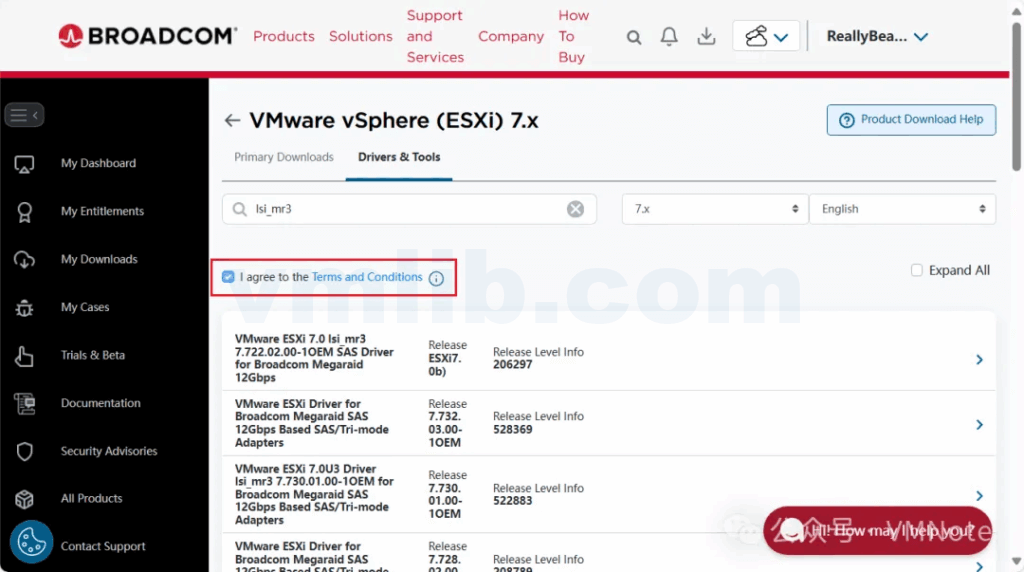1024x572 pixels.
Task: Open the English language dropdown
Action: (902, 209)
